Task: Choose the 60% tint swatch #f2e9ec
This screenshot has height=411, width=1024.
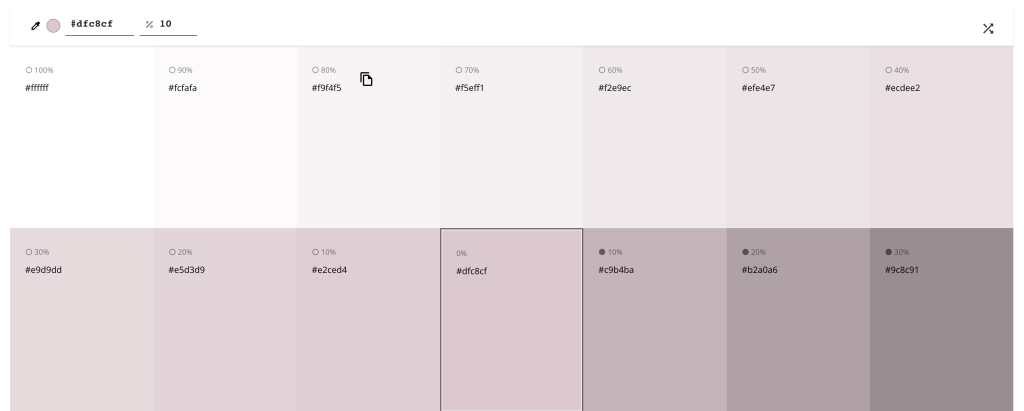Action: pos(654,140)
